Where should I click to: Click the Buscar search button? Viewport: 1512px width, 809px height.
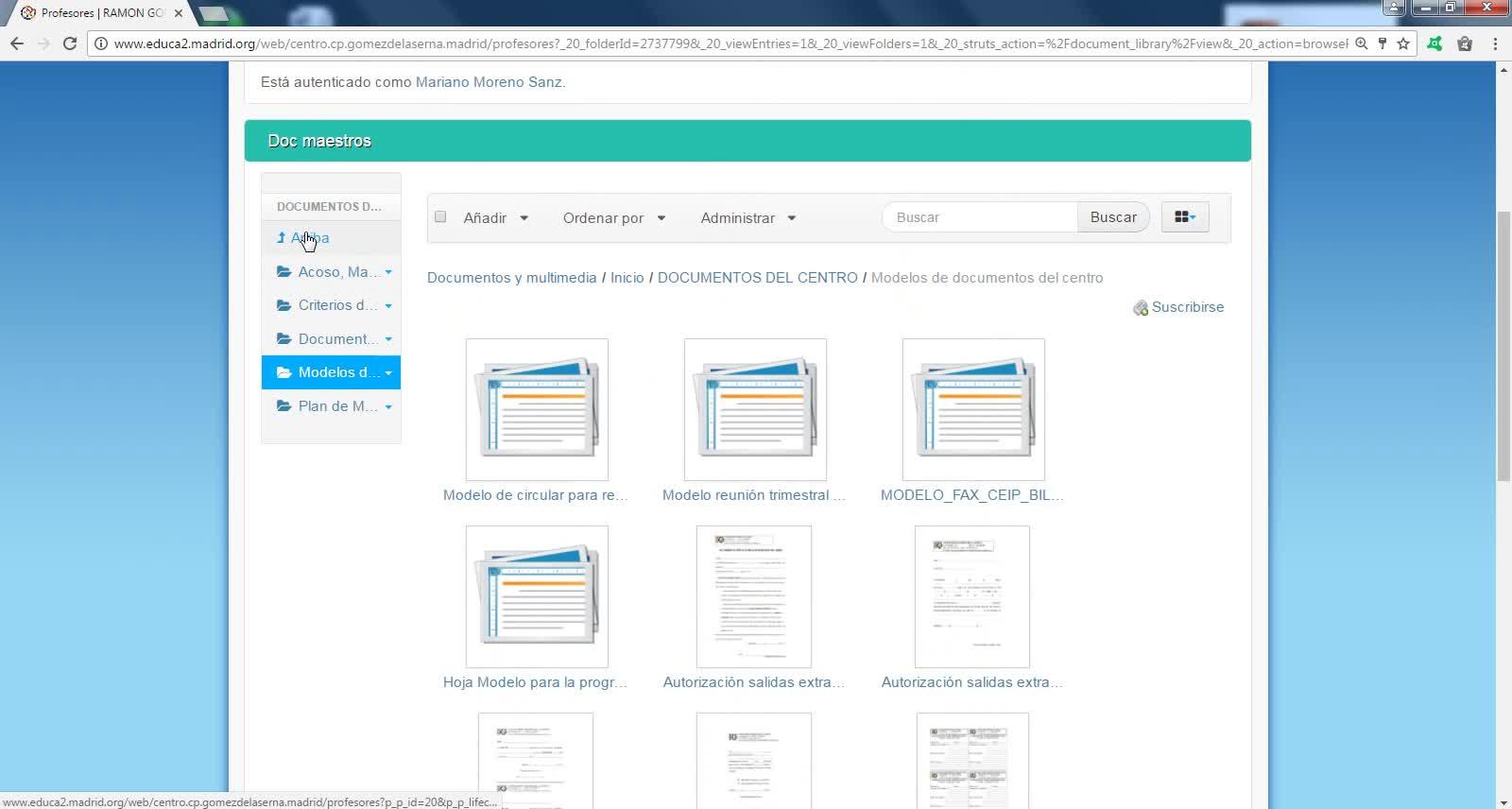1113,217
